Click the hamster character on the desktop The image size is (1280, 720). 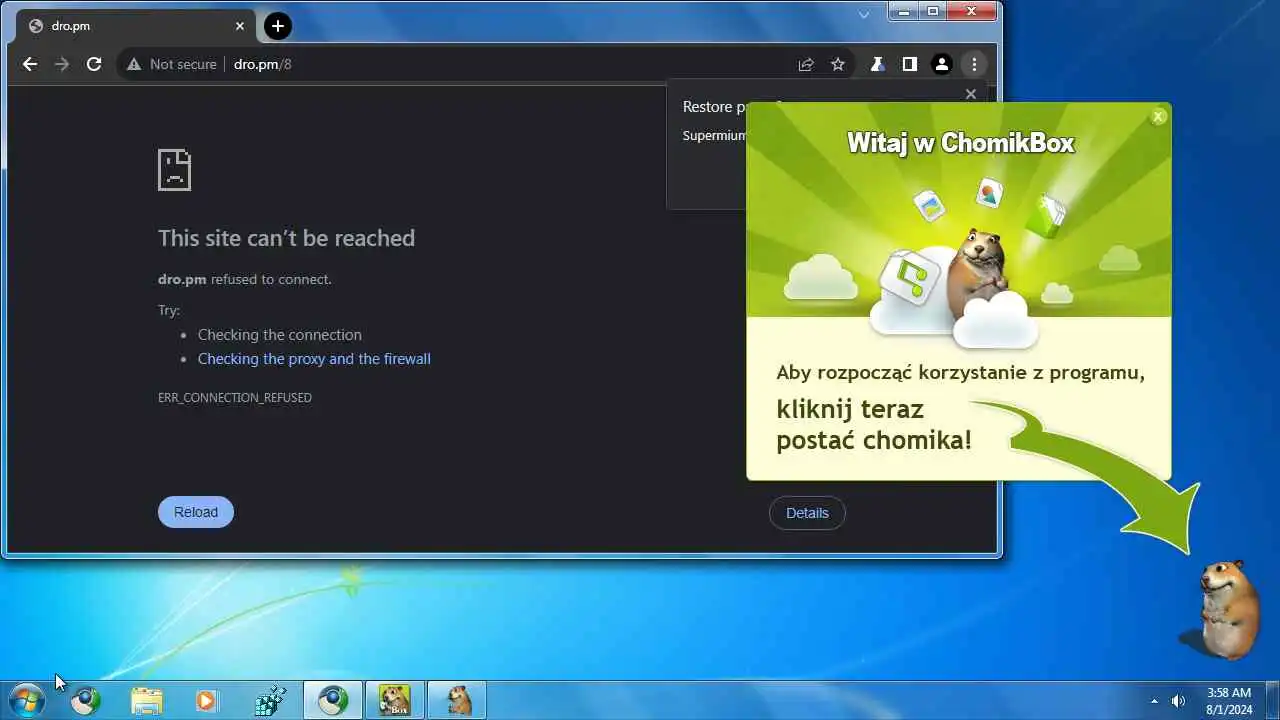coord(1228,609)
